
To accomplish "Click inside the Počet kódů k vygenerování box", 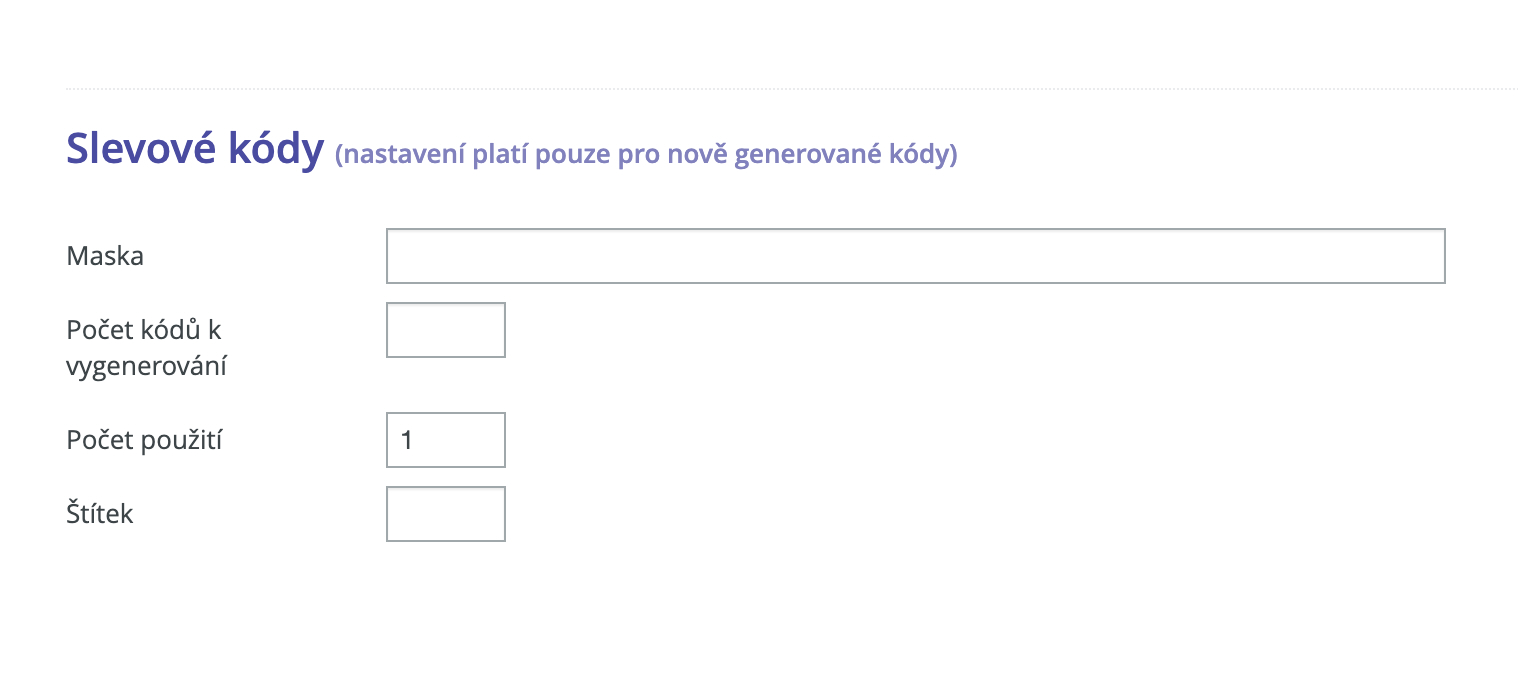I will (x=445, y=329).
